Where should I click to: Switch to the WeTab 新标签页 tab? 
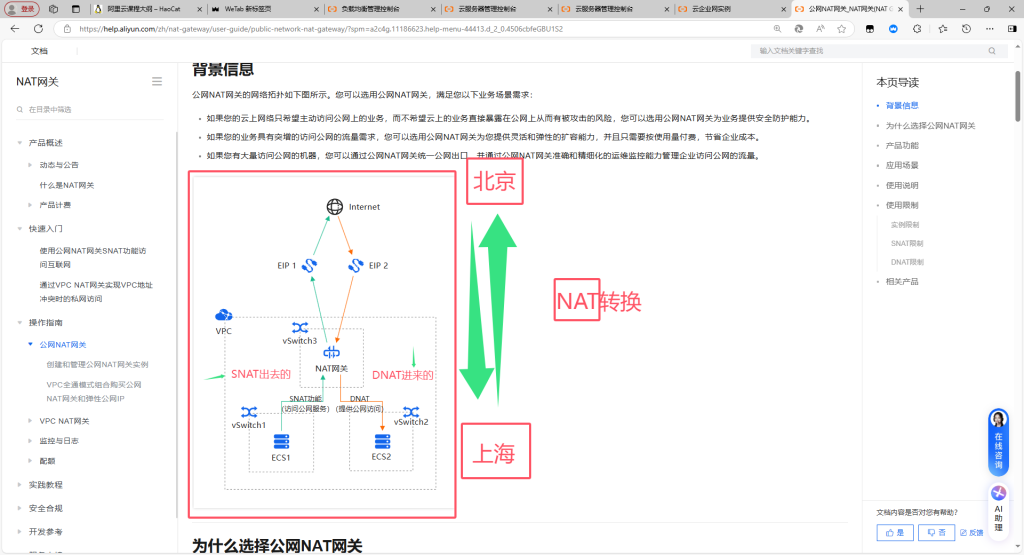pos(260,9)
